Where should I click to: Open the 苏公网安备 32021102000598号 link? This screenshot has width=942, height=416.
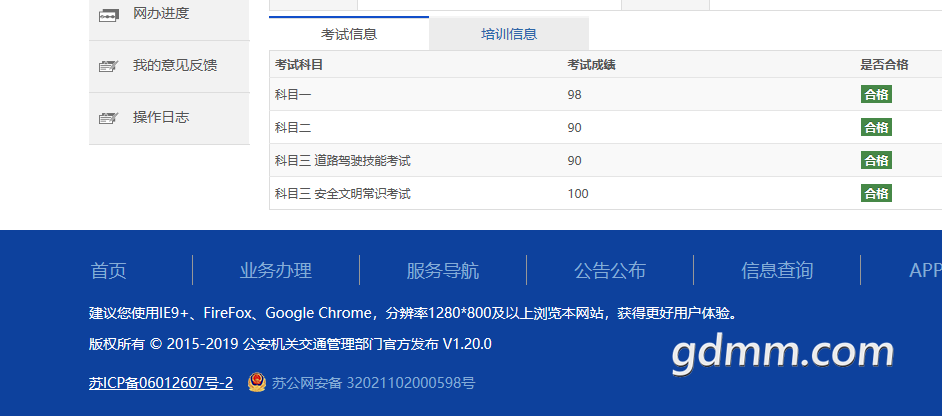pos(373,383)
